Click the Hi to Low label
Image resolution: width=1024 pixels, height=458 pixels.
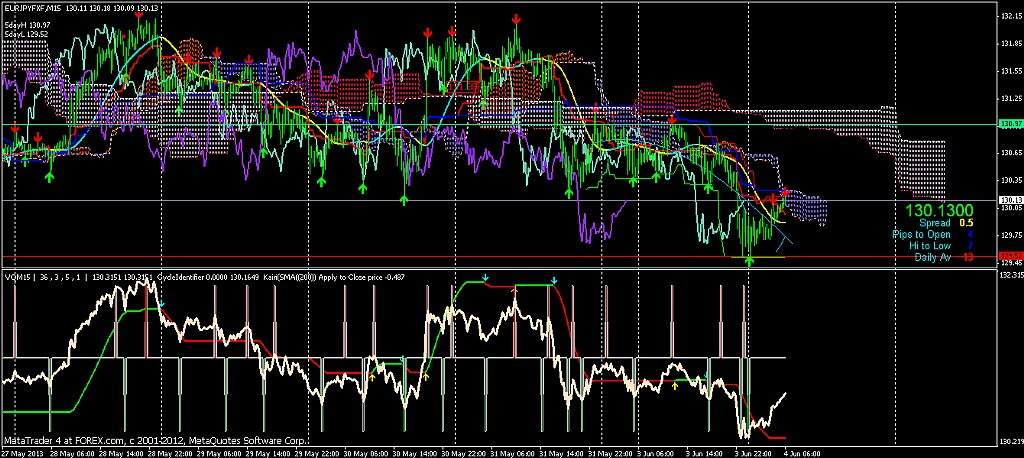coord(930,246)
